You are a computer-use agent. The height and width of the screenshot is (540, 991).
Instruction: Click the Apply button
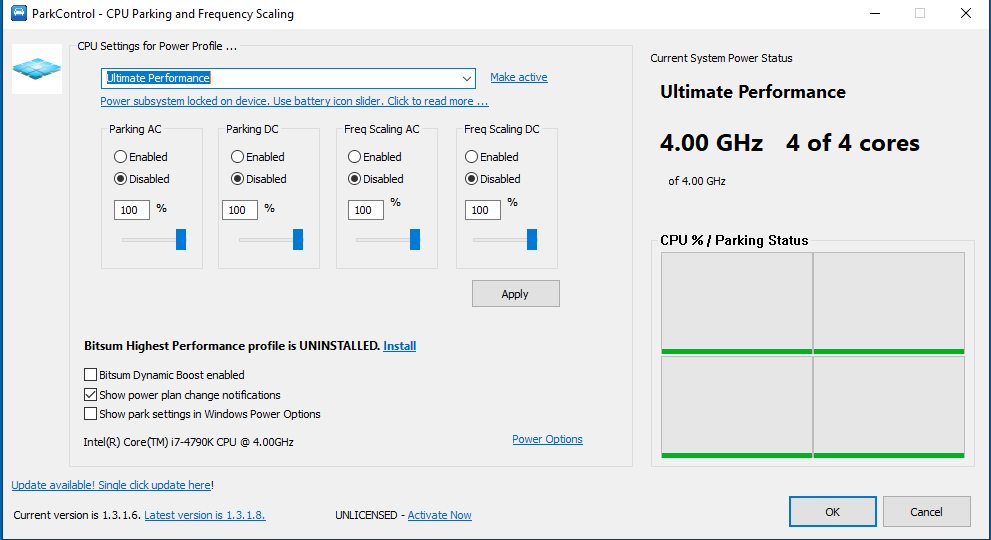[x=516, y=294]
